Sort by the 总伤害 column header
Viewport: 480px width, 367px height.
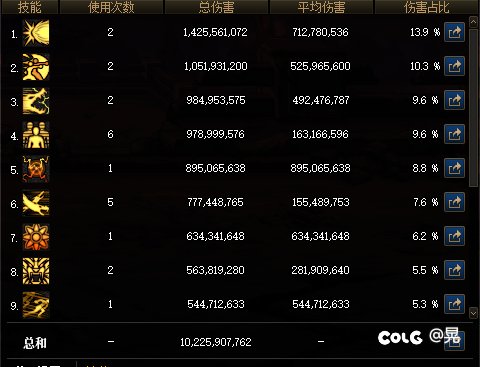tap(216, 7)
